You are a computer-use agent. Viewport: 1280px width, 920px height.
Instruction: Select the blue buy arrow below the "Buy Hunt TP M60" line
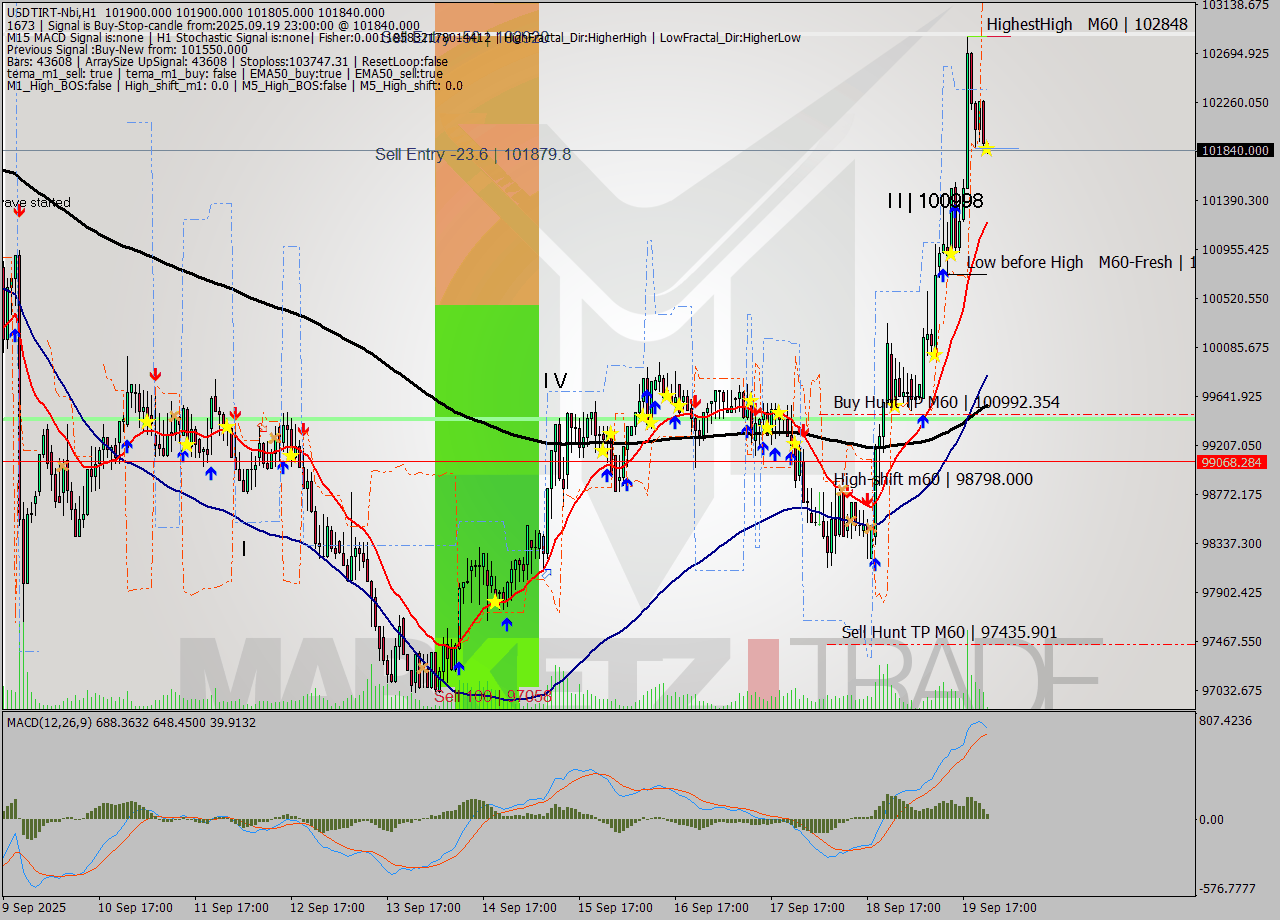coord(923,420)
